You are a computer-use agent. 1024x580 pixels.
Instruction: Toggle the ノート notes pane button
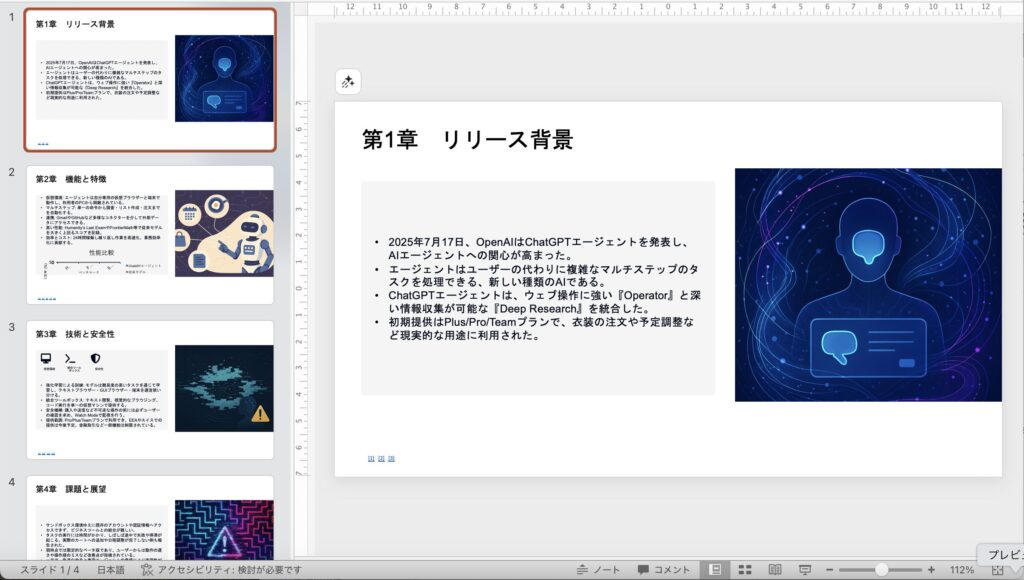click(598, 570)
